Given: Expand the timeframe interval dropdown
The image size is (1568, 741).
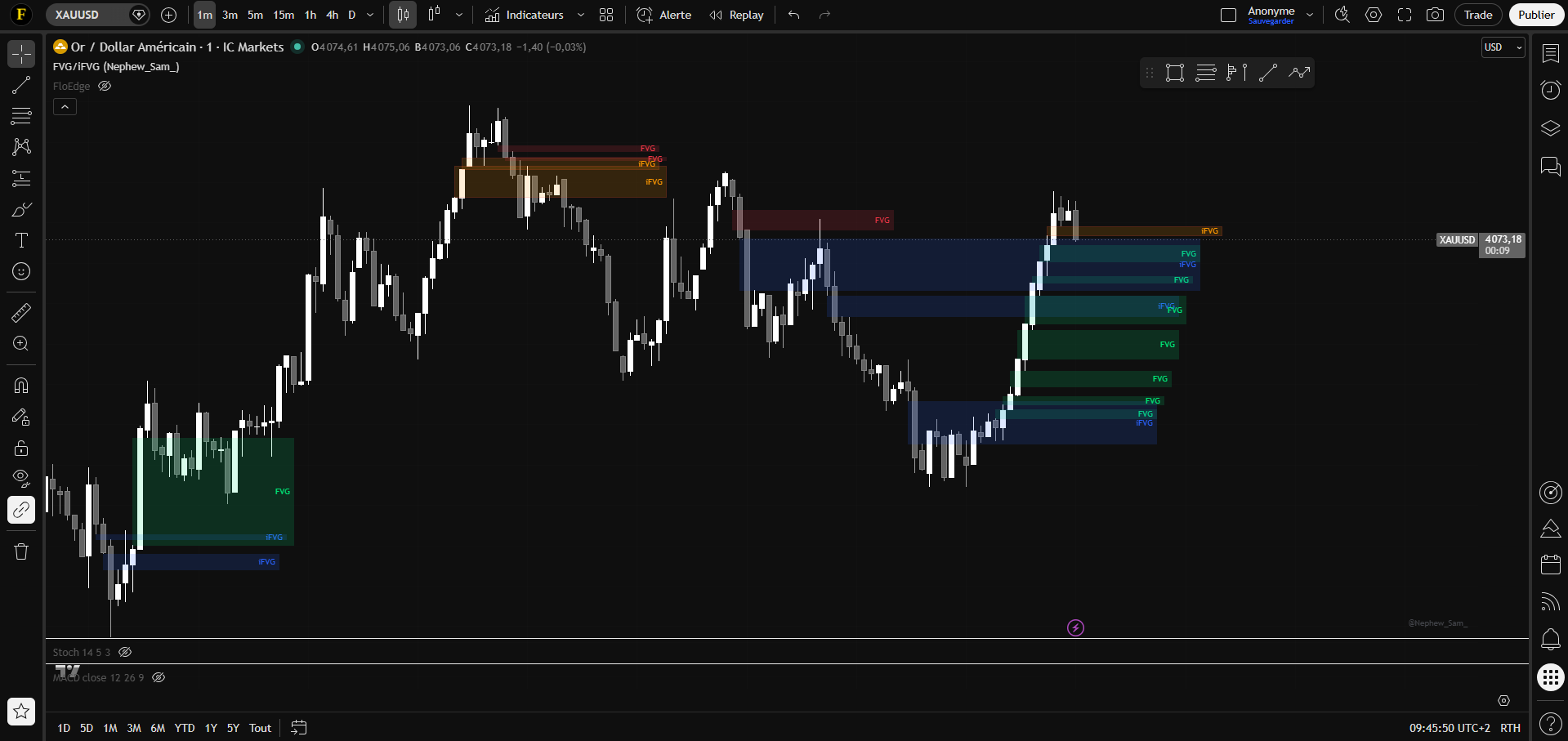Looking at the screenshot, I should click(x=370, y=15).
